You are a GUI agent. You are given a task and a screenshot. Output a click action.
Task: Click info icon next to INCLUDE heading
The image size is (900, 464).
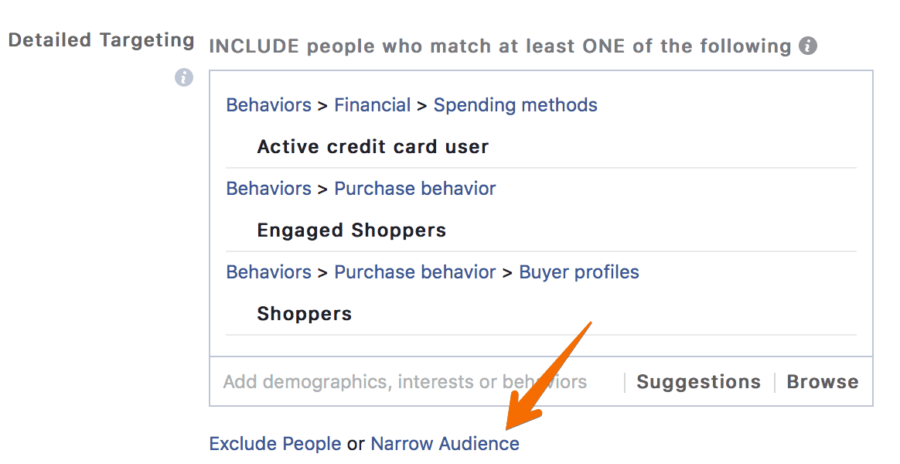point(808,46)
